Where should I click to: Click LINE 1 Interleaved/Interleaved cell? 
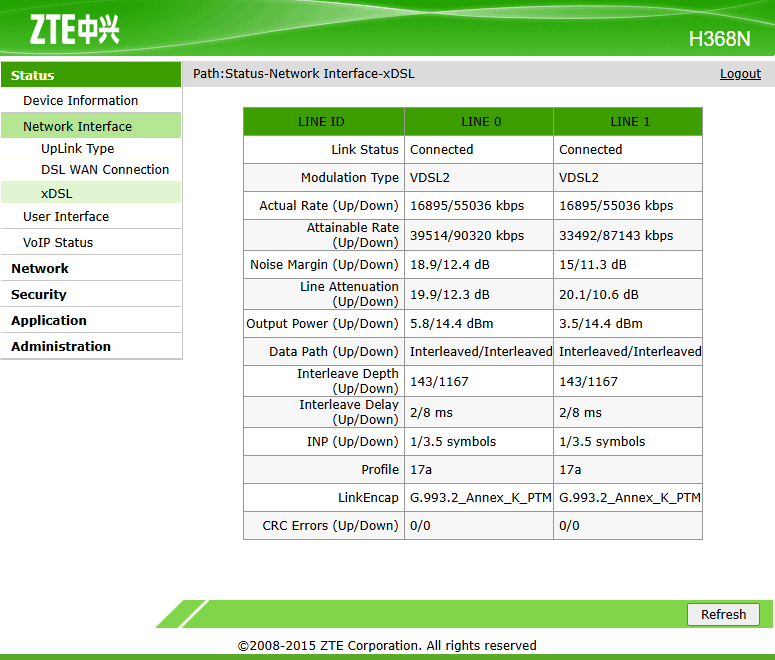tap(630, 352)
